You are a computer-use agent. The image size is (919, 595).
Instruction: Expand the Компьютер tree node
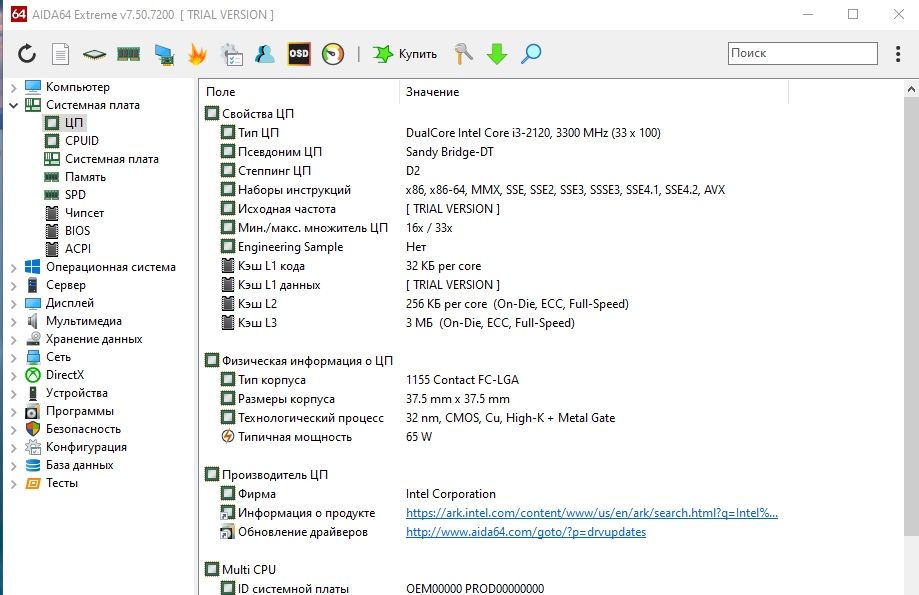pos(13,87)
